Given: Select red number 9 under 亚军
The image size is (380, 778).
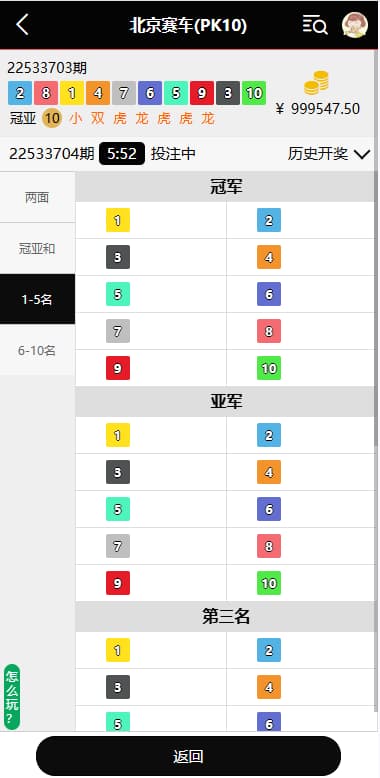Looking at the screenshot, I should pyautogui.click(x=118, y=583).
